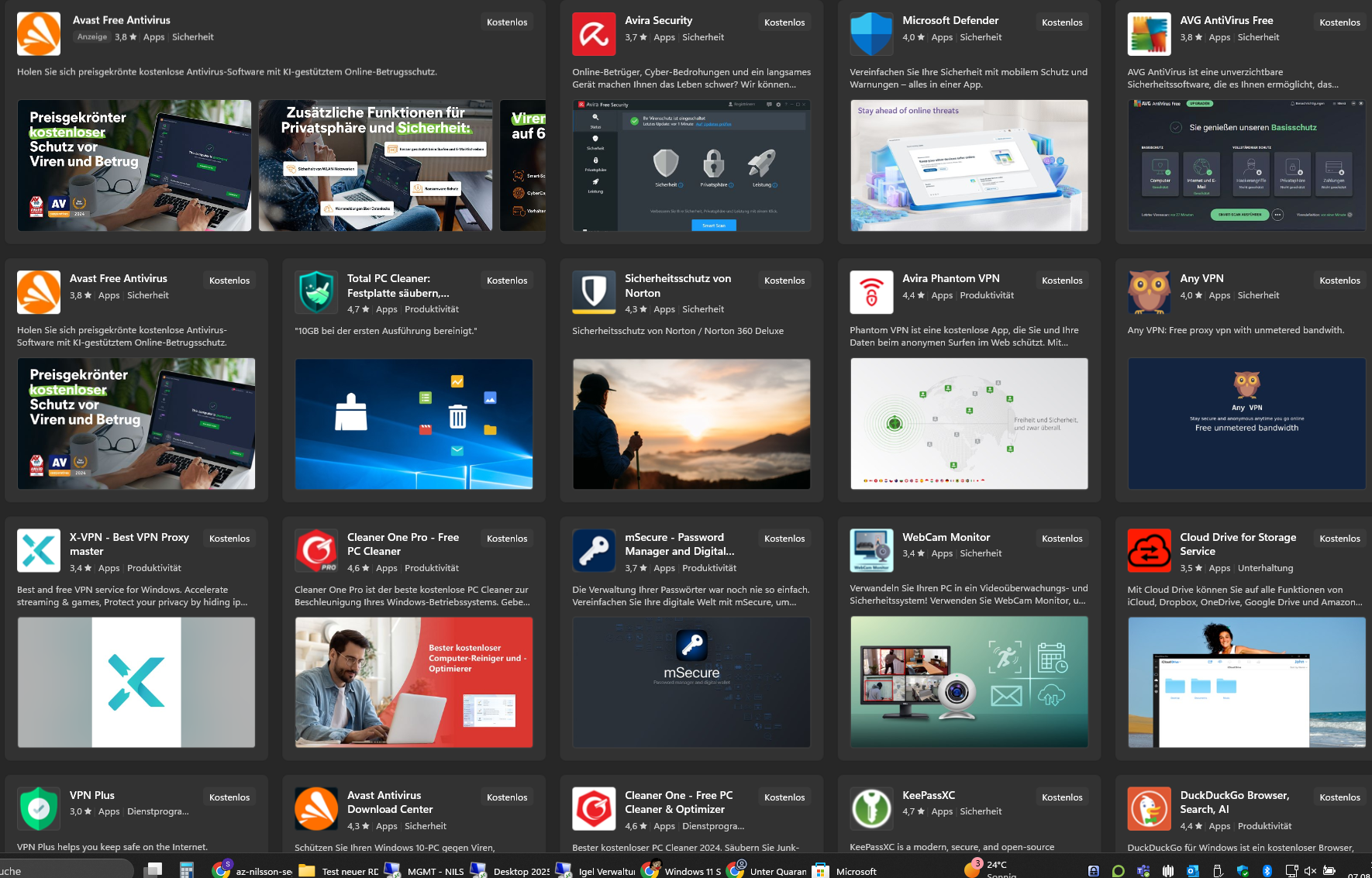
Task: Open the Outlook tray icon
Action: click(1193, 871)
